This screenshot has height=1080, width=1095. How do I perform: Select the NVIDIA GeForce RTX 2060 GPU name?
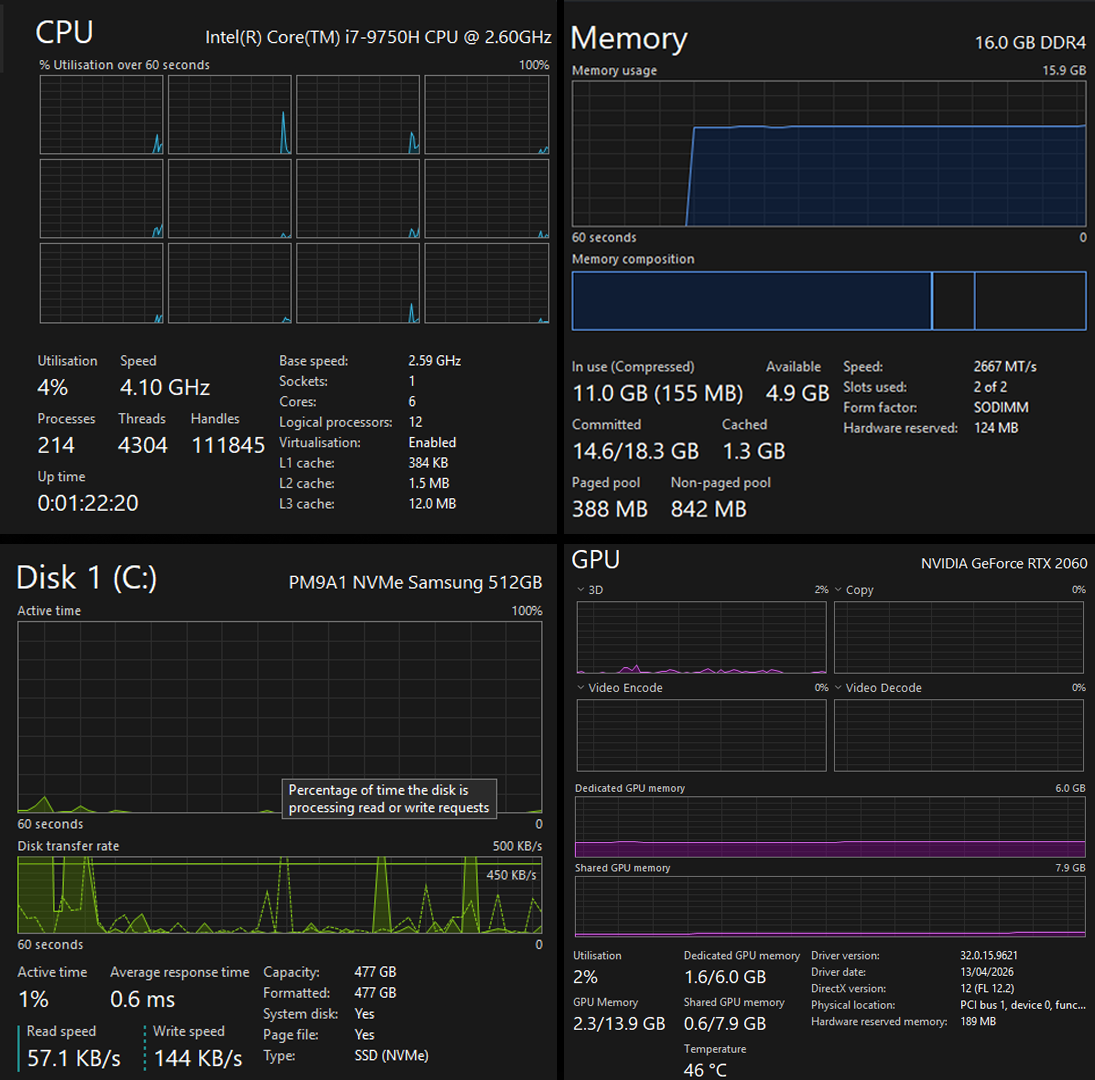pos(1004,563)
